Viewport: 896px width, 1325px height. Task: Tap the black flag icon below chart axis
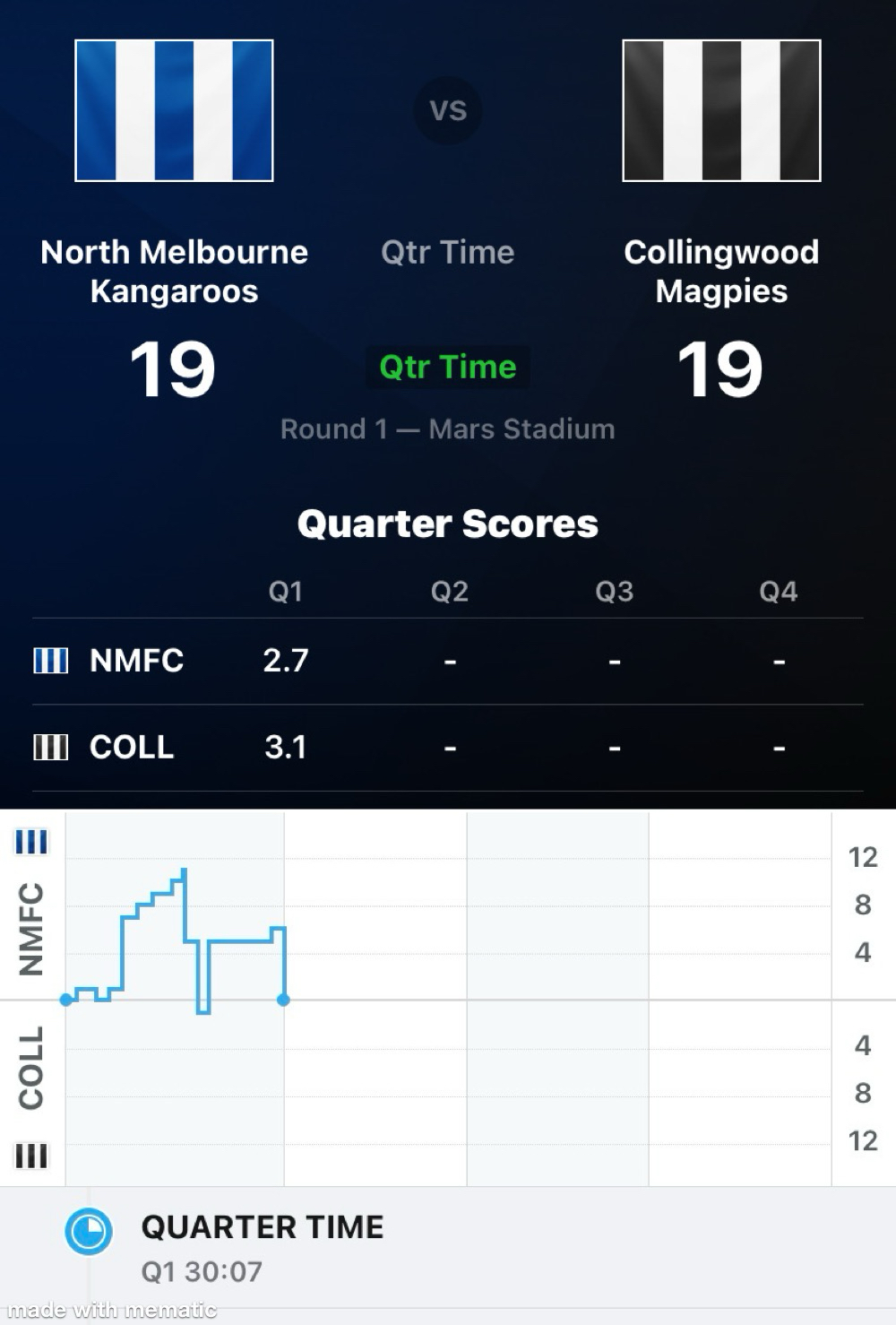pyautogui.click(x=31, y=1156)
